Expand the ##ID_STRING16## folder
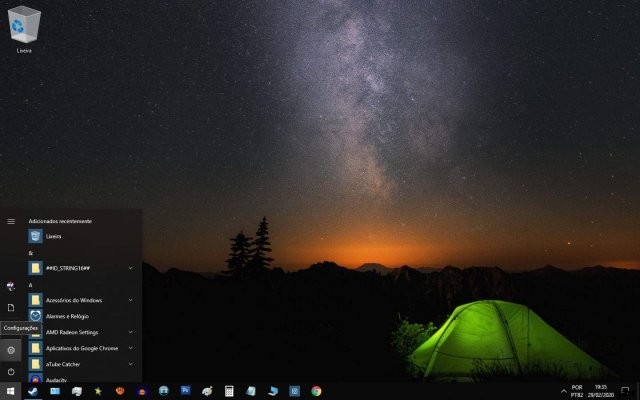This screenshot has height=400, width=640. click(130, 268)
